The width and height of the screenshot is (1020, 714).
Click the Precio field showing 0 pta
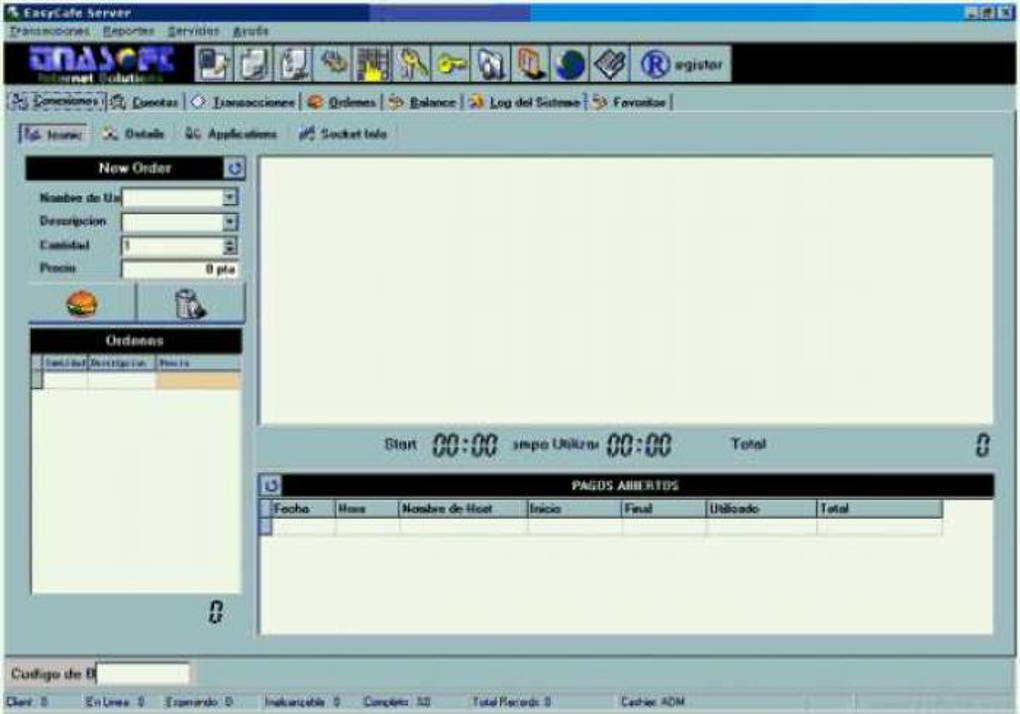[x=180, y=269]
